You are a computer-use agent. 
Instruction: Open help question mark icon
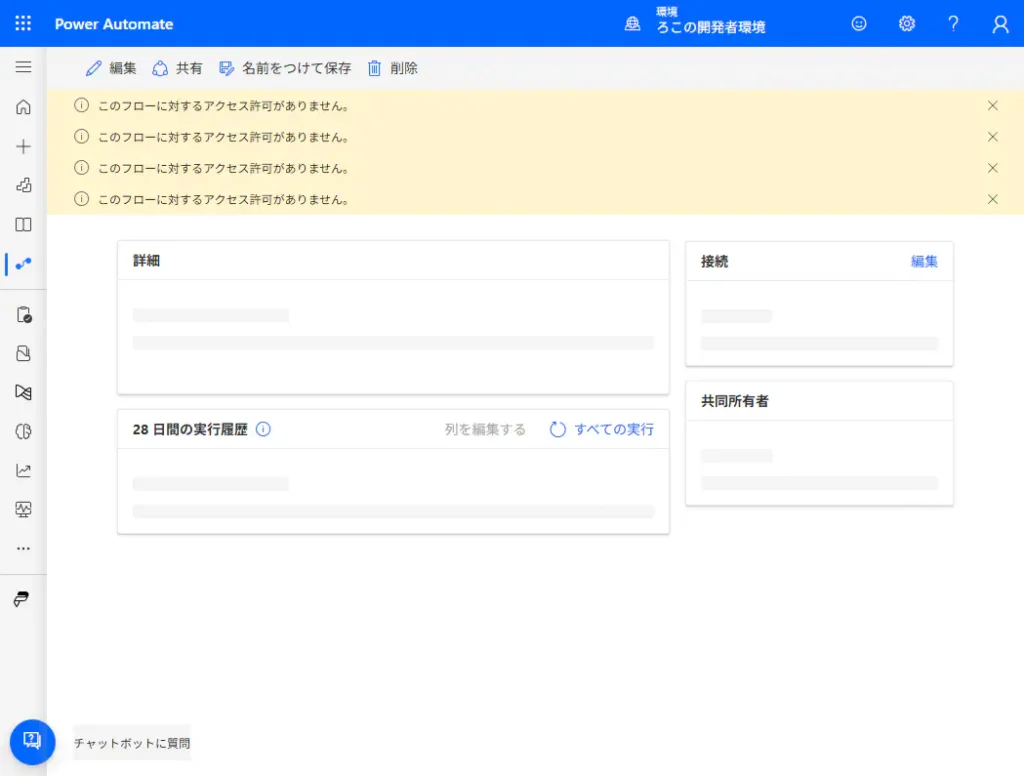[x=953, y=24]
